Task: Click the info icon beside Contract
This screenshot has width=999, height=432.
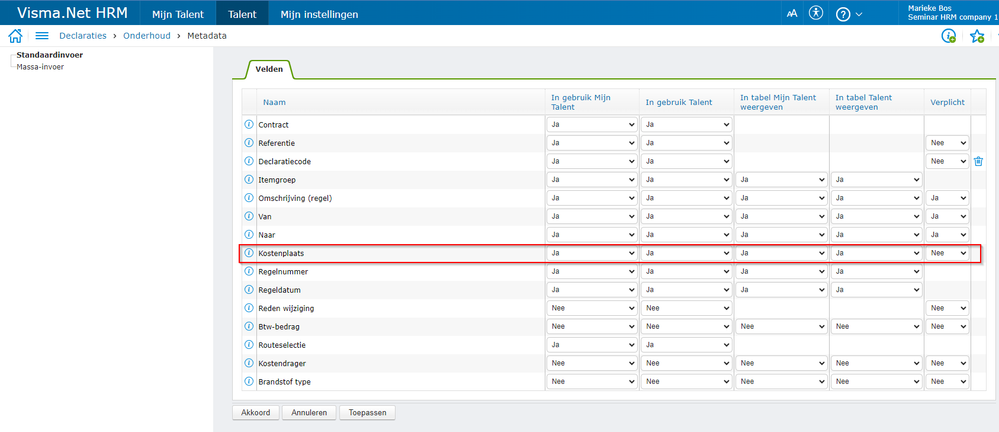Action: [249, 125]
